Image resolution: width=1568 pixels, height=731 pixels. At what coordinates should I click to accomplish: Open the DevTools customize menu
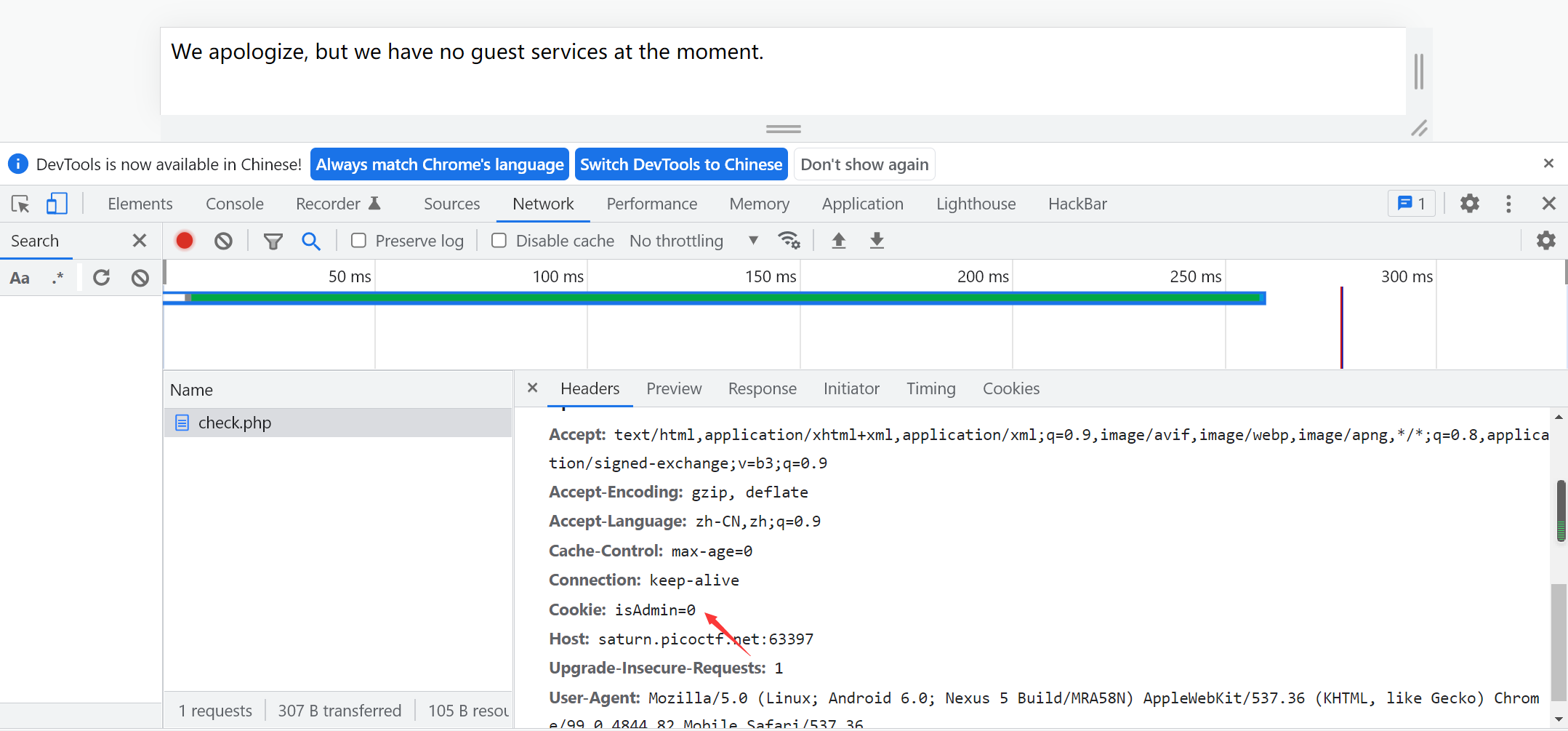(x=1508, y=204)
